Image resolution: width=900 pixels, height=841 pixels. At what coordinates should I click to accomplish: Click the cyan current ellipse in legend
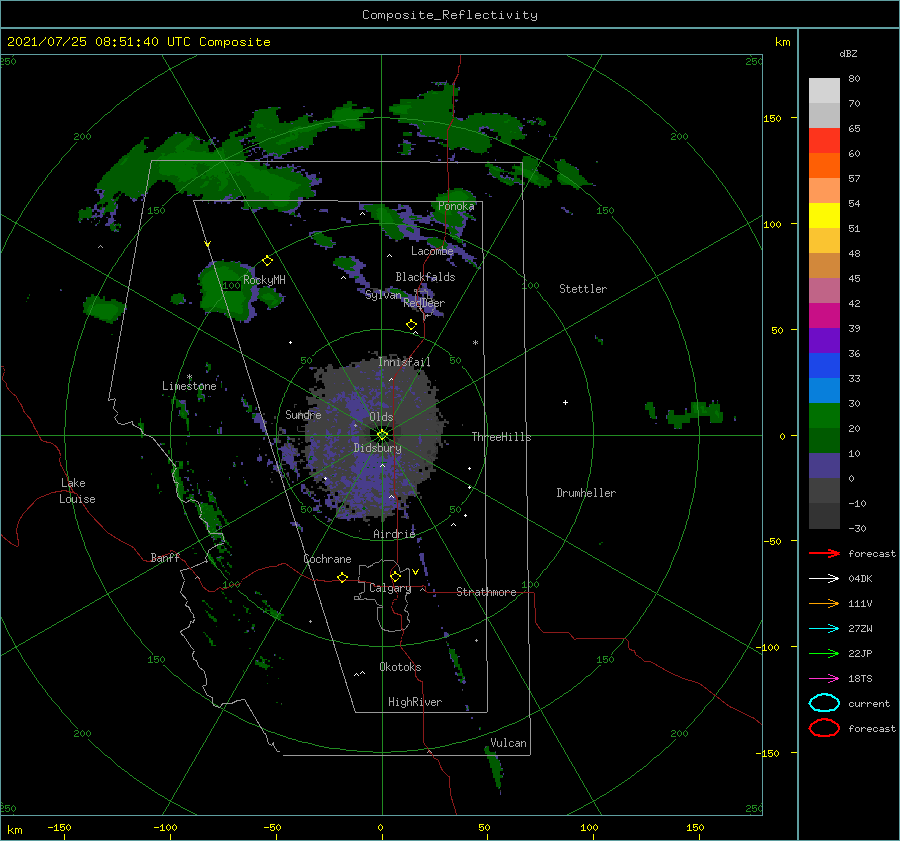[x=824, y=703]
